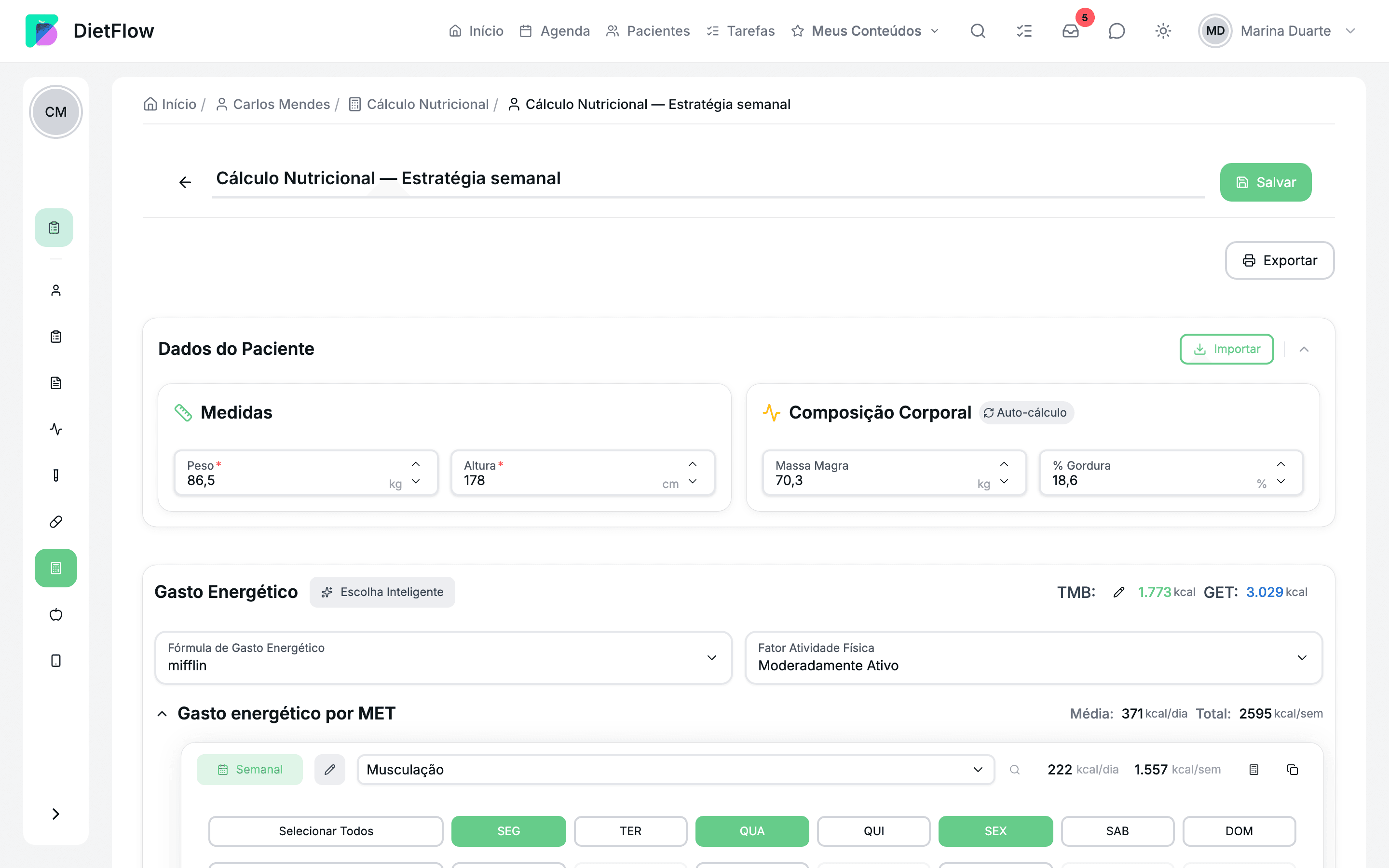Click the ruler icon beside Medidas
1389x868 pixels.
click(x=183, y=413)
